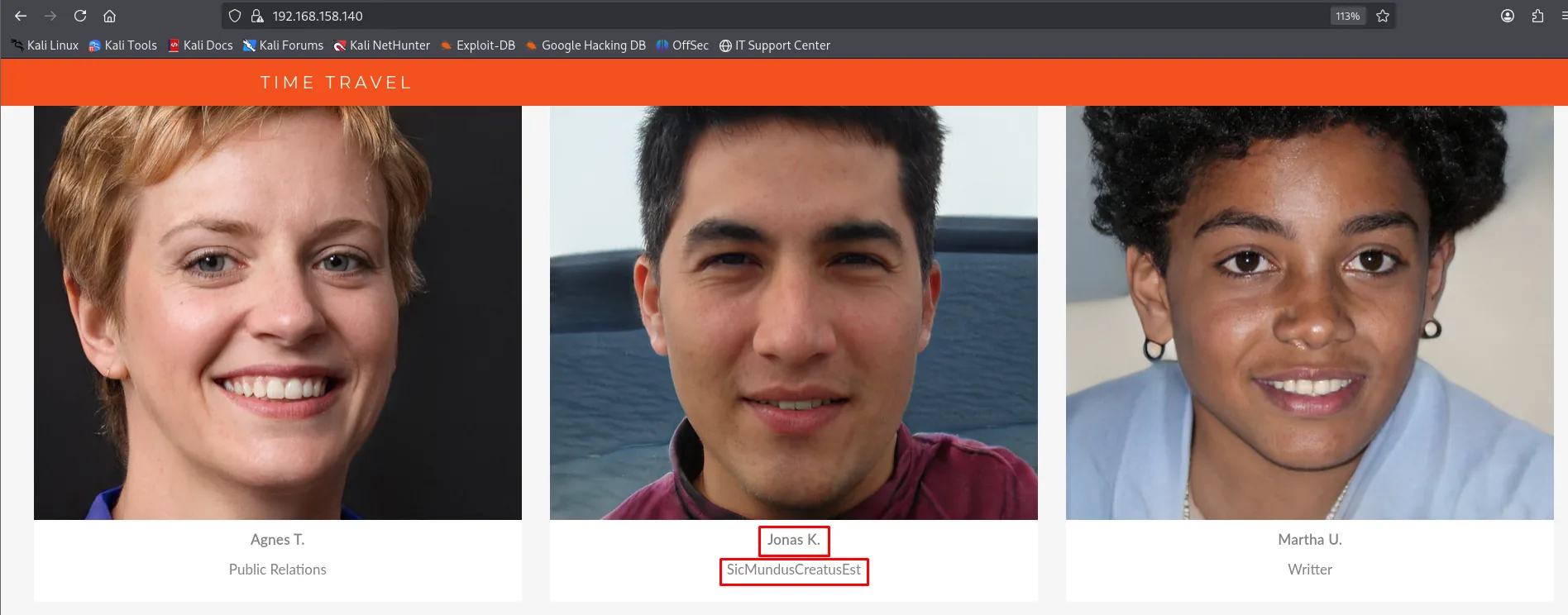Open the Kali Forums bookmark

coord(283,45)
